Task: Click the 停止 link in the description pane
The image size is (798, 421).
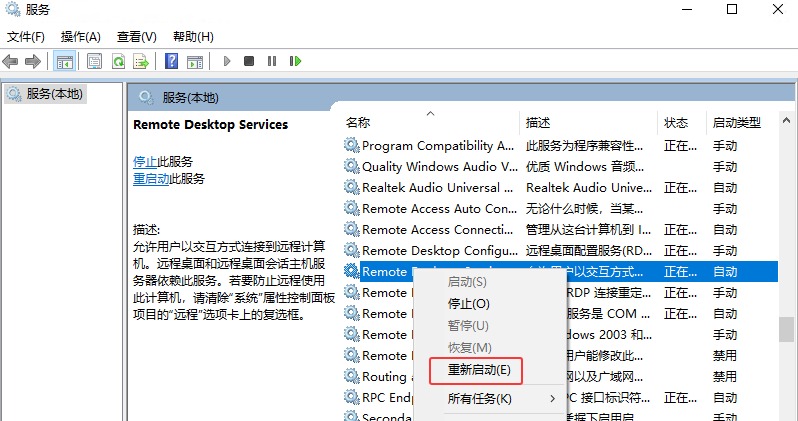Action: point(144,161)
